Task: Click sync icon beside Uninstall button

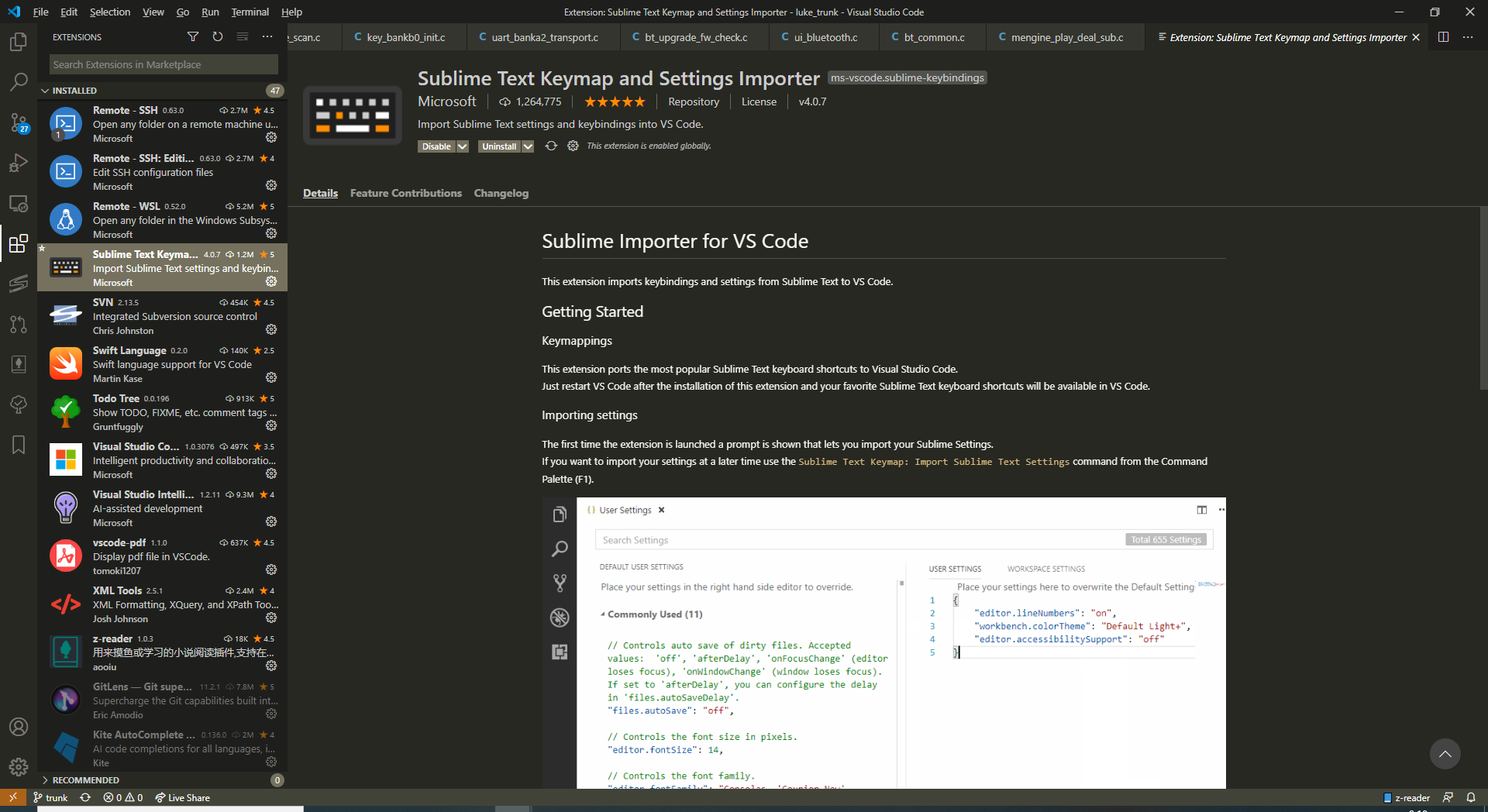Action: [x=551, y=146]
